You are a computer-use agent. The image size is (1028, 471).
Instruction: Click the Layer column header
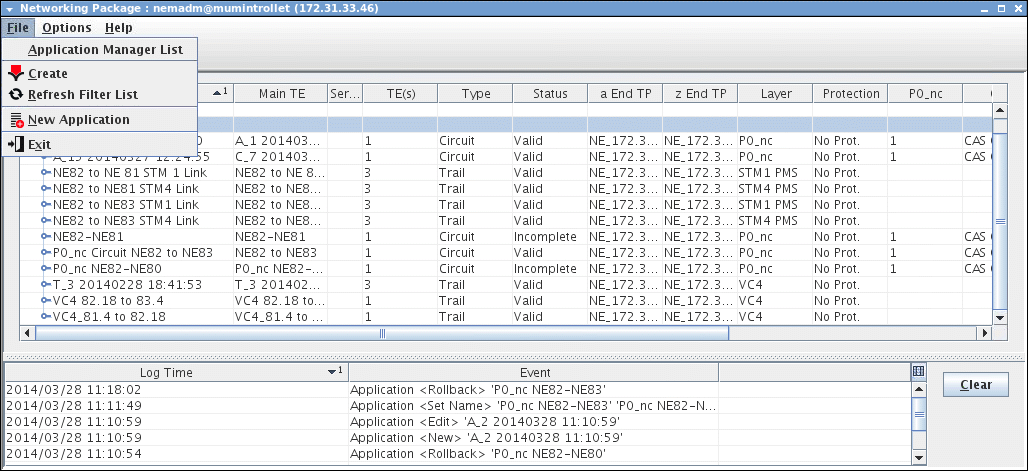point(775,94)
